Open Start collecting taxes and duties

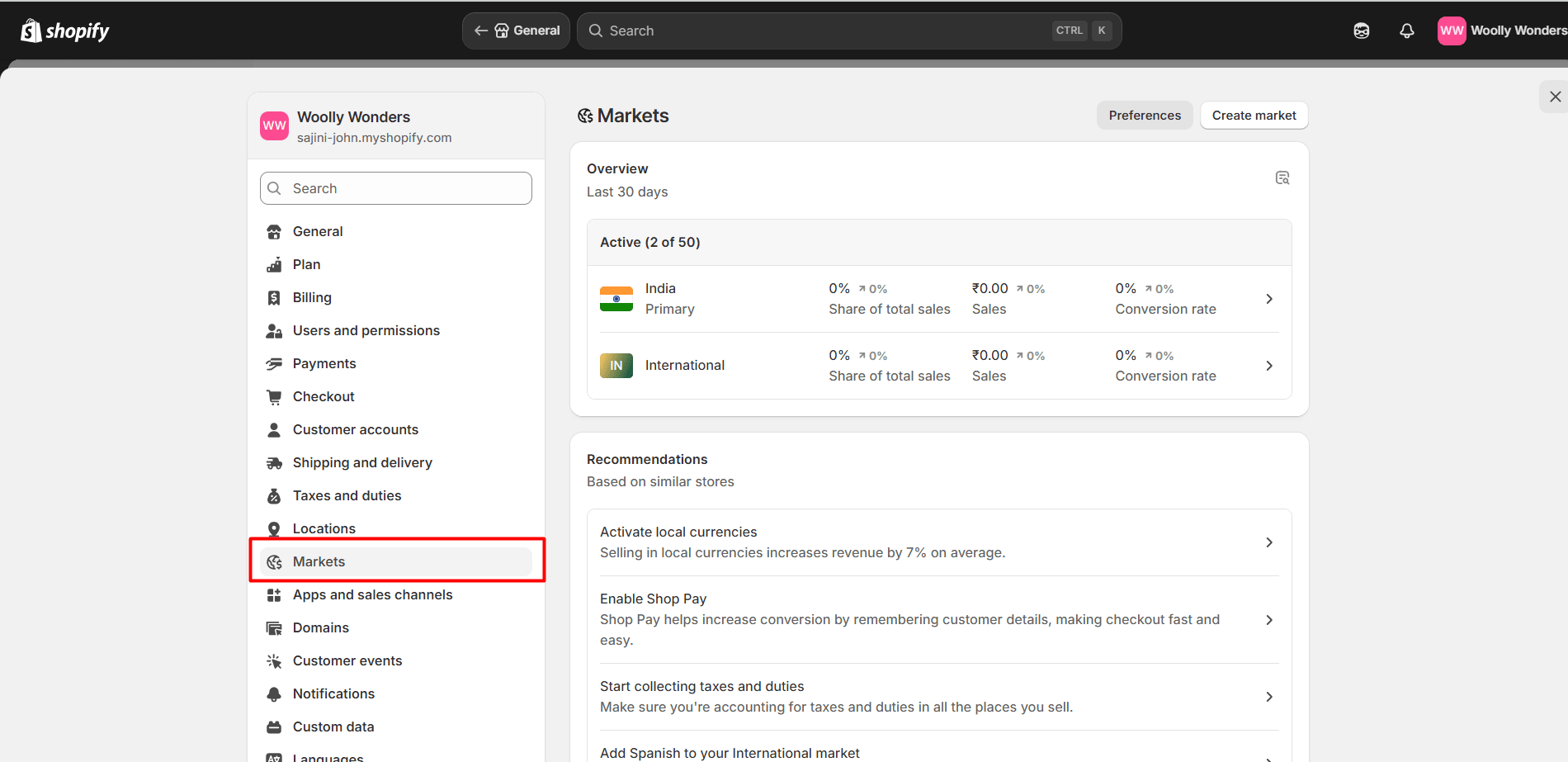click(939, 697)
